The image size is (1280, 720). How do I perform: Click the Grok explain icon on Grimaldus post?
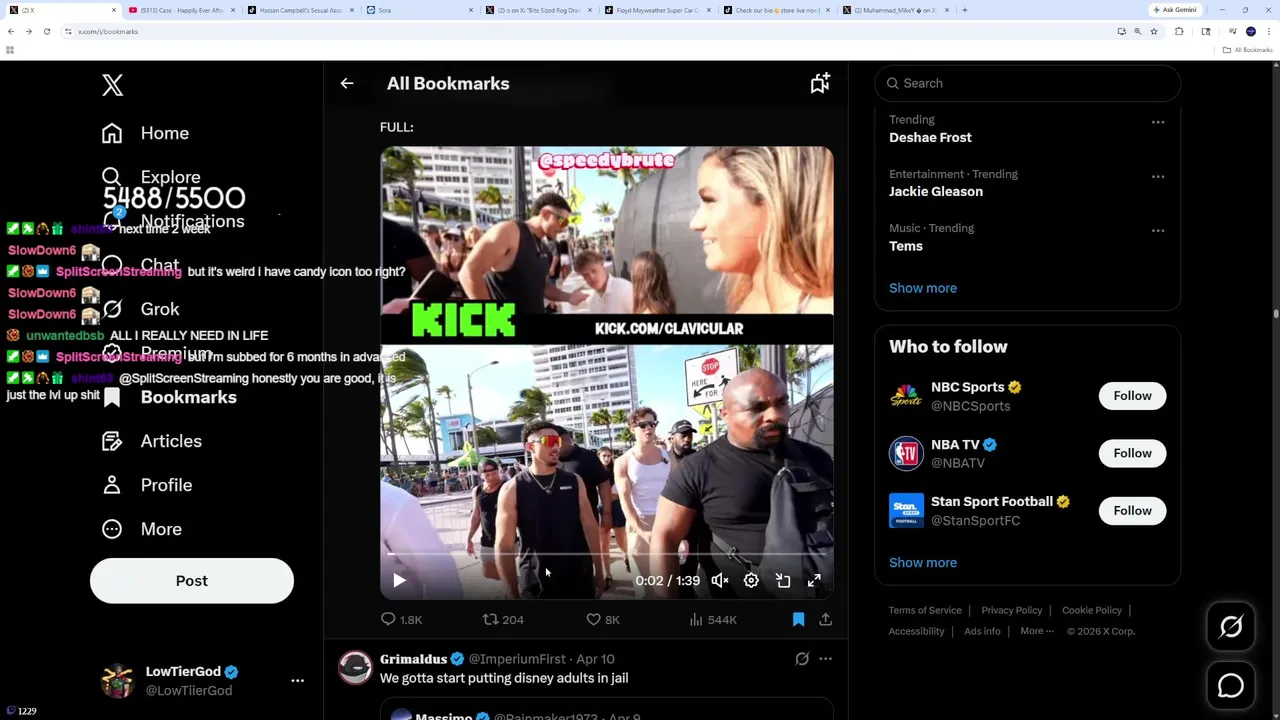click(801, 659)
